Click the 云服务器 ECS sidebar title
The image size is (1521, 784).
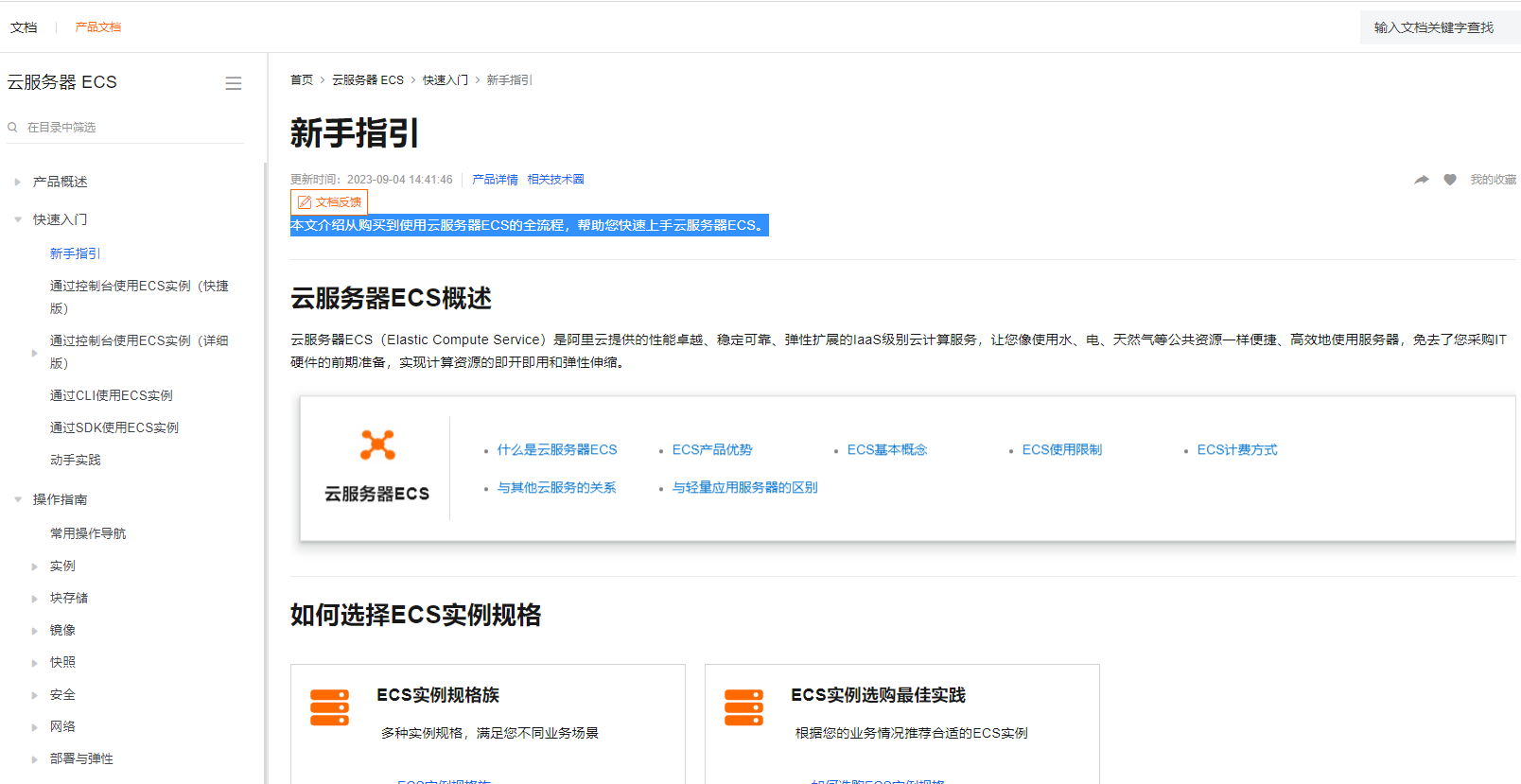click(62, 82)
